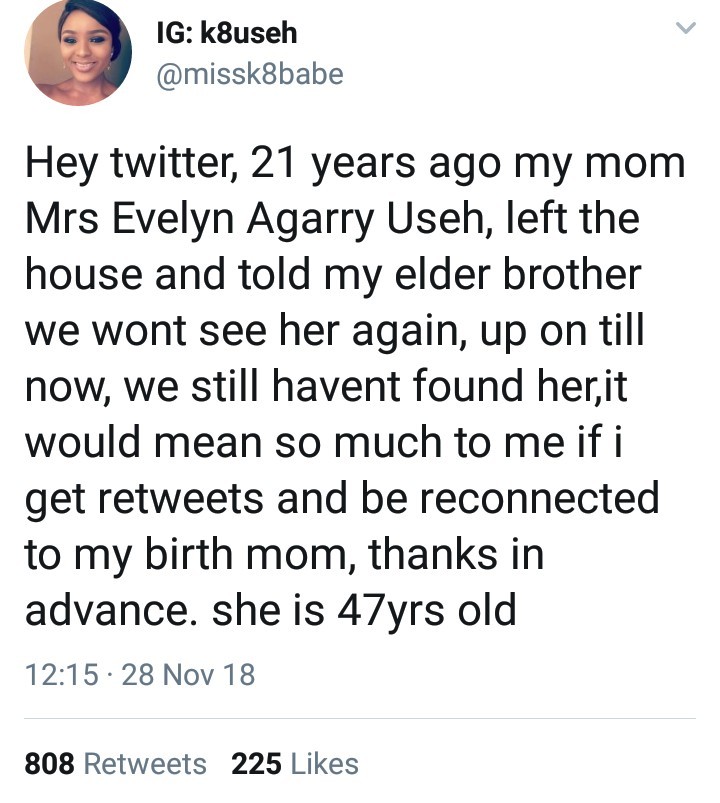Click the divider line above the retweet stats
Screen dimensions: 720x803
coord(360,718)
